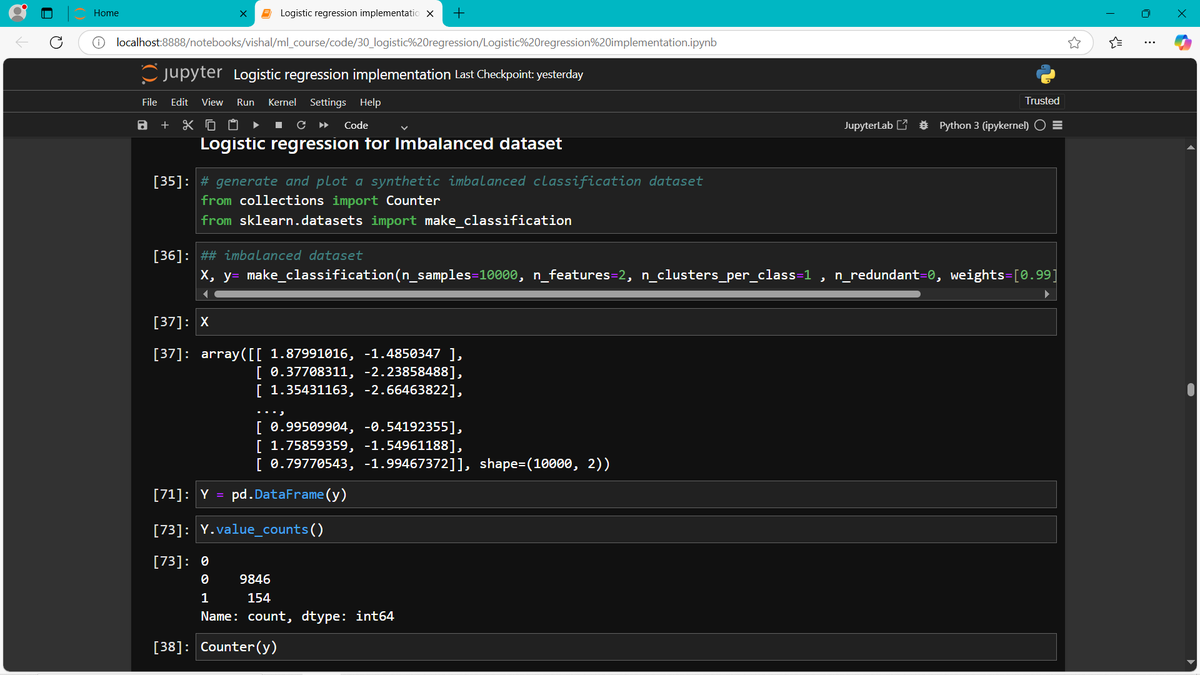Run the selected cell with the play icon
1200x675 pixels.
click(256, 125)
